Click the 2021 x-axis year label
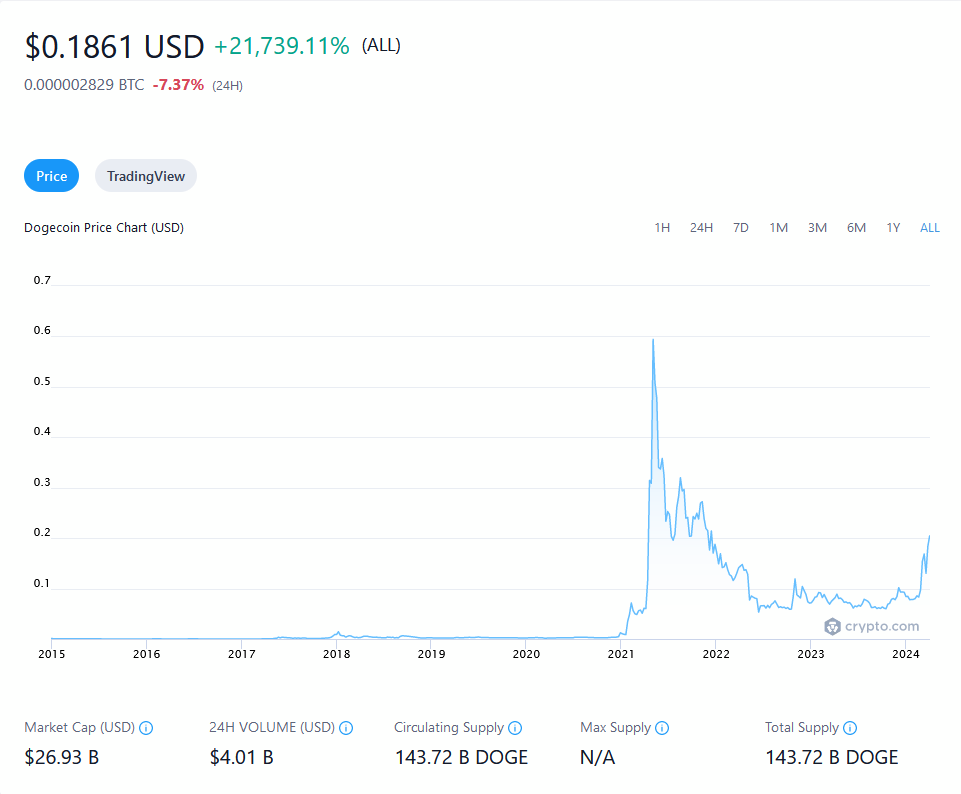The width and height of the screenshot is (961, 794). coord(621,654)
